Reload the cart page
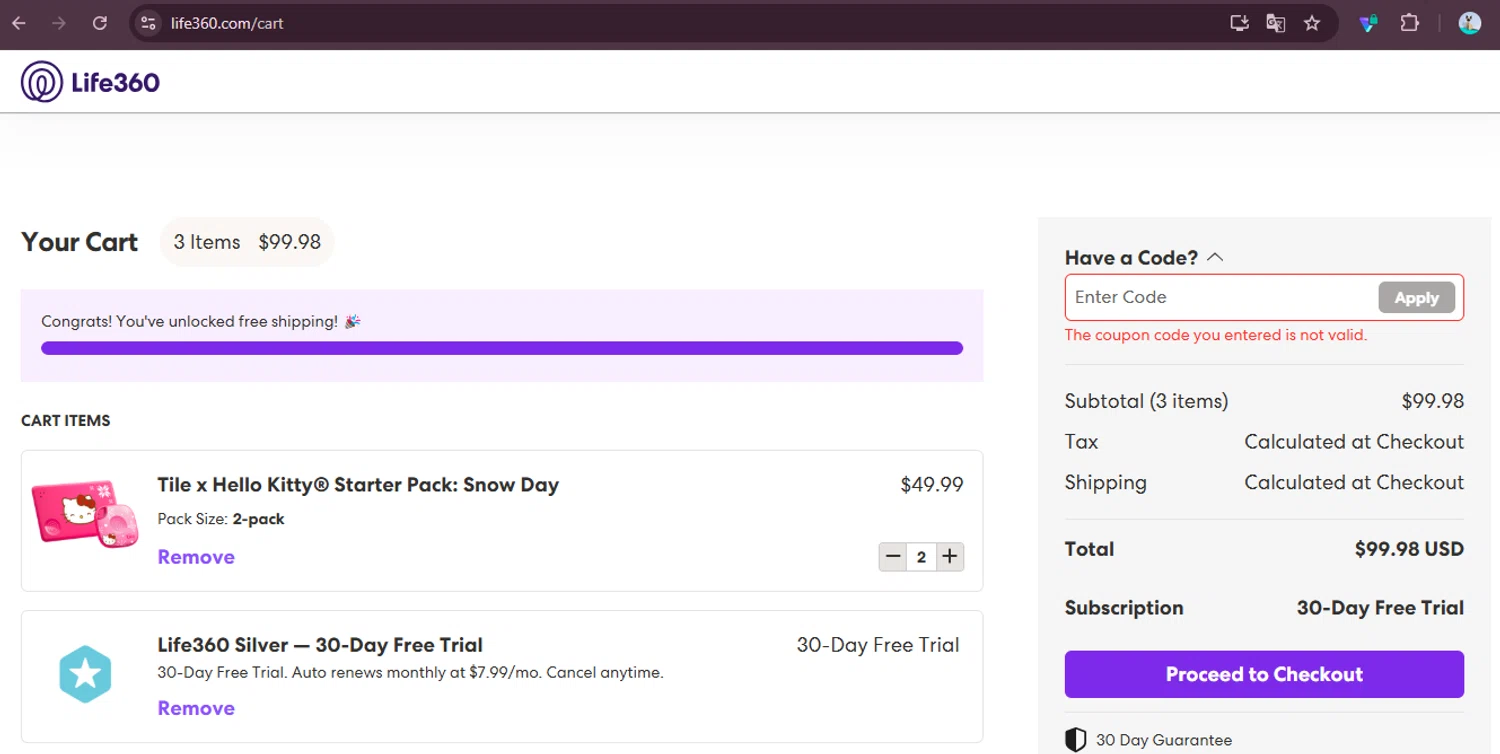Image resolution: width=1500 pixels, height=754 pixels. click(x=100, y=23)
